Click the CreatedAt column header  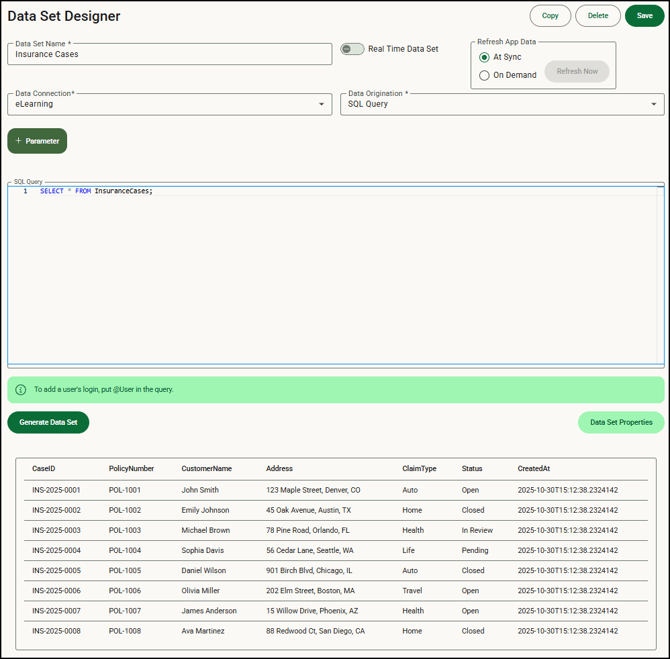coord(534,468)
